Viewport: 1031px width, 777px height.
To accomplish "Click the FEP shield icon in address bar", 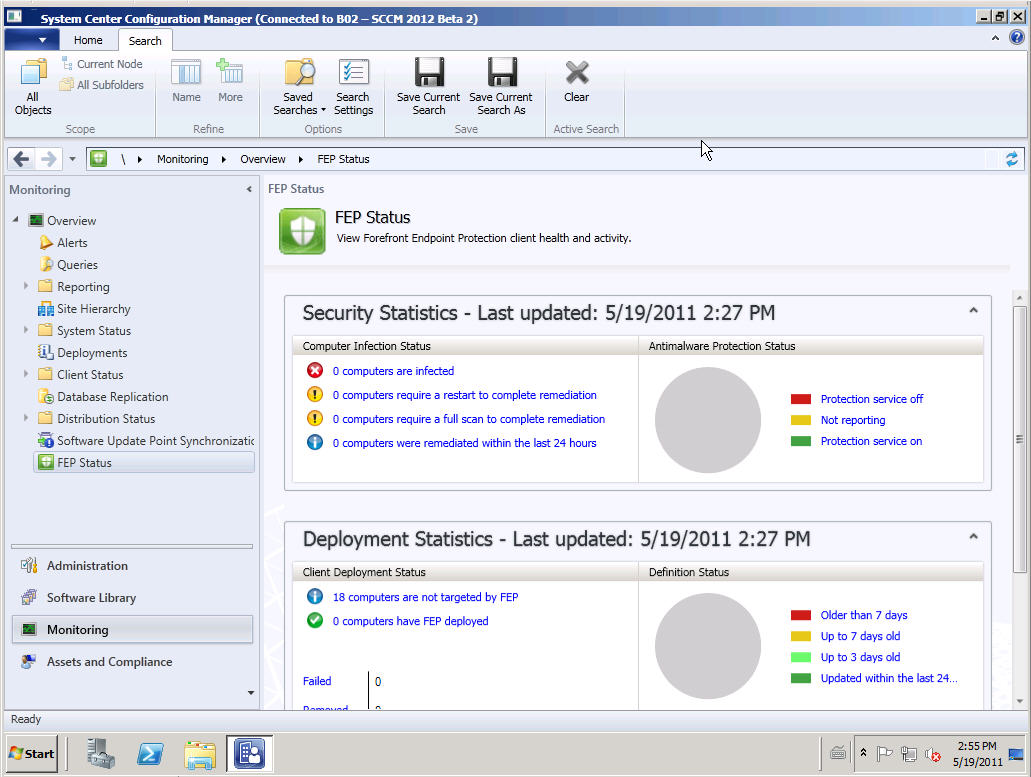I will coord(99,158).
